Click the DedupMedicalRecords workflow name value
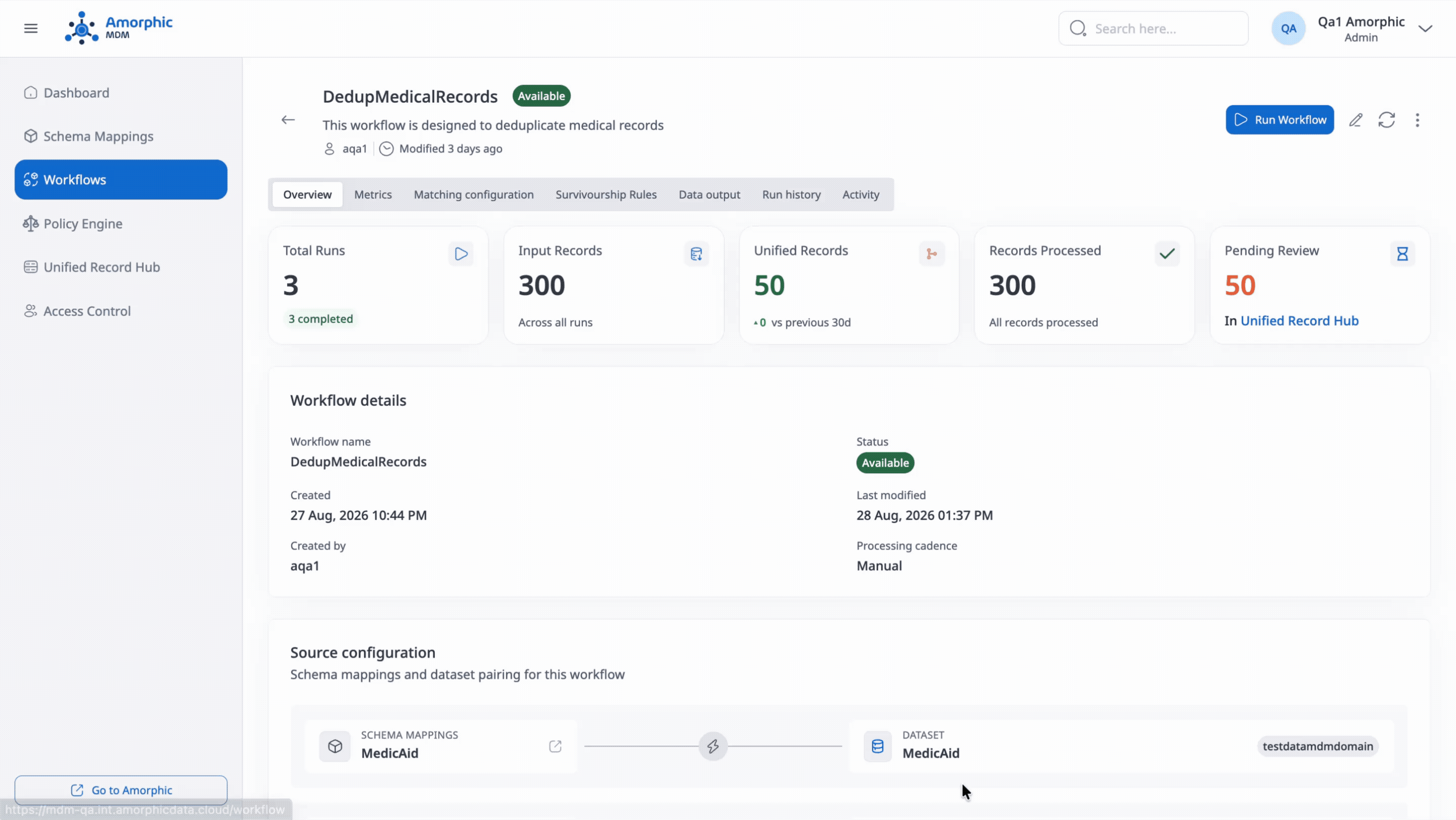1456x820 pixels. click(x=358, y=462)
